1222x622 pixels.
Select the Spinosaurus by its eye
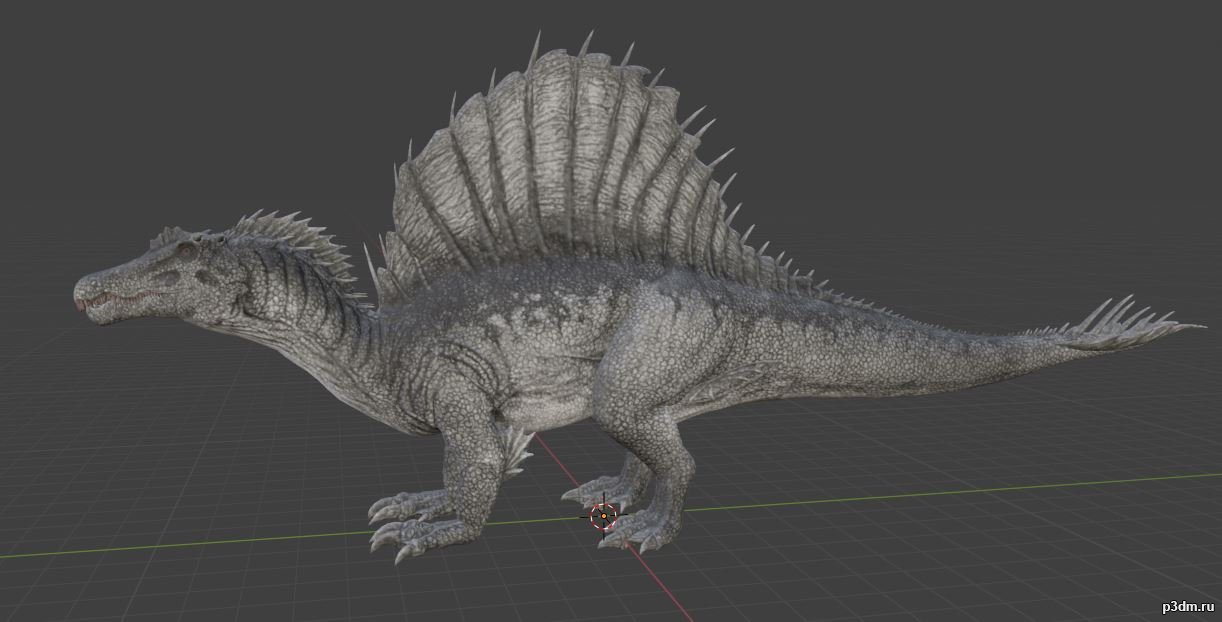[x=188, y=253]
